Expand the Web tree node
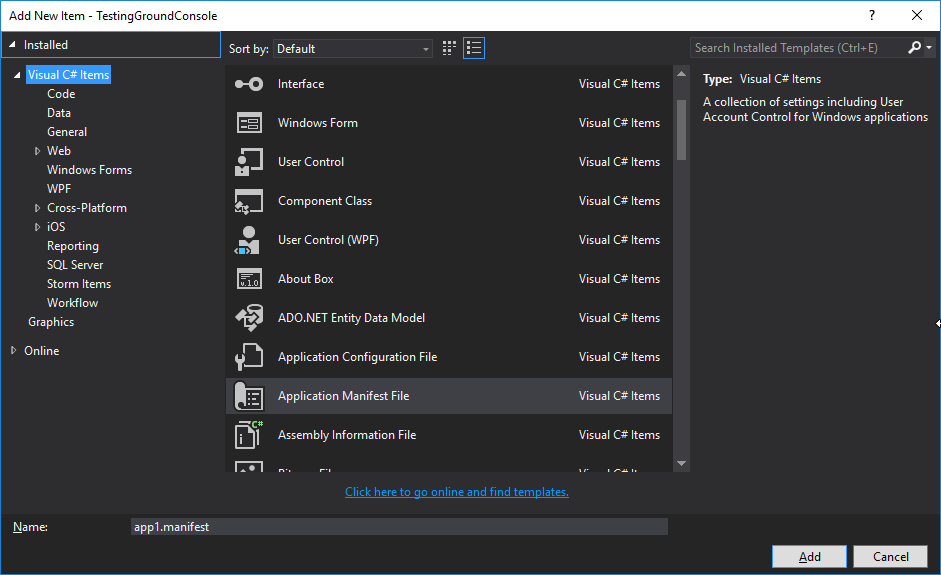The width and height of the screenshot is (941, 575). (x=37, y=151)
